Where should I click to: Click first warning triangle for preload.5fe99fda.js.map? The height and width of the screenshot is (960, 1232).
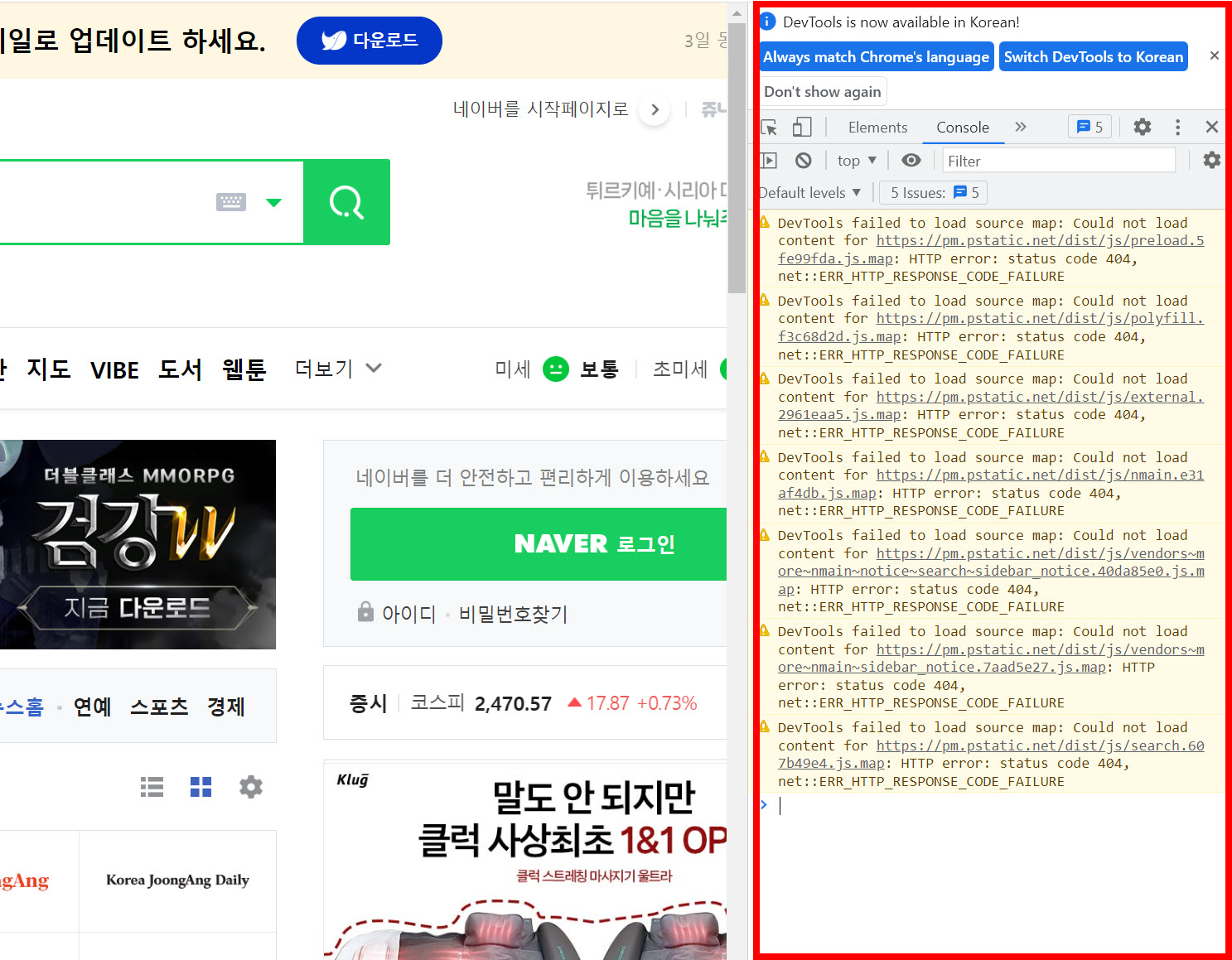[765, 222]
